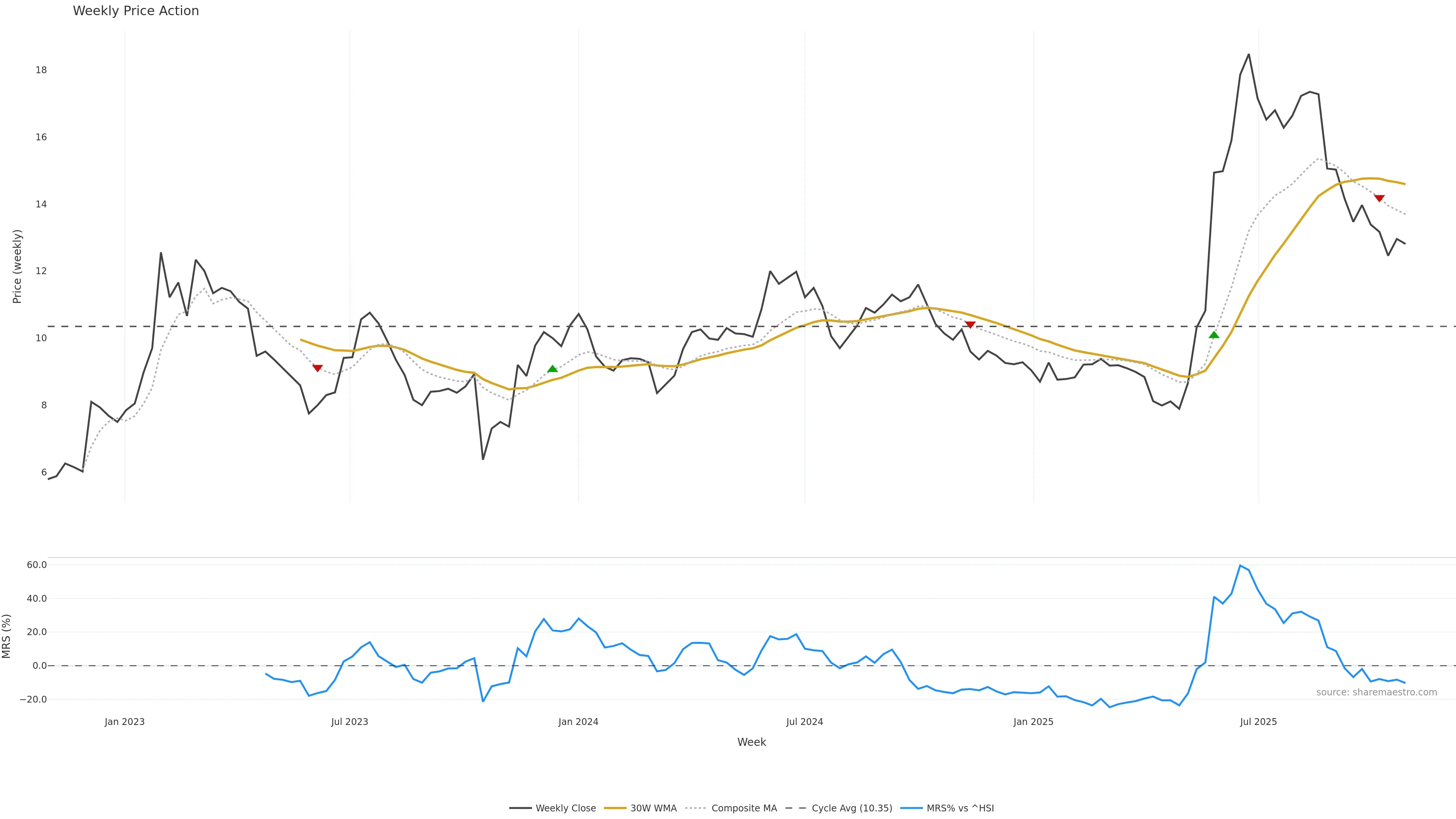1456x819 pixels.
Task: Click the Jan 2025 x-axis label
Action: click(1033, 722)
